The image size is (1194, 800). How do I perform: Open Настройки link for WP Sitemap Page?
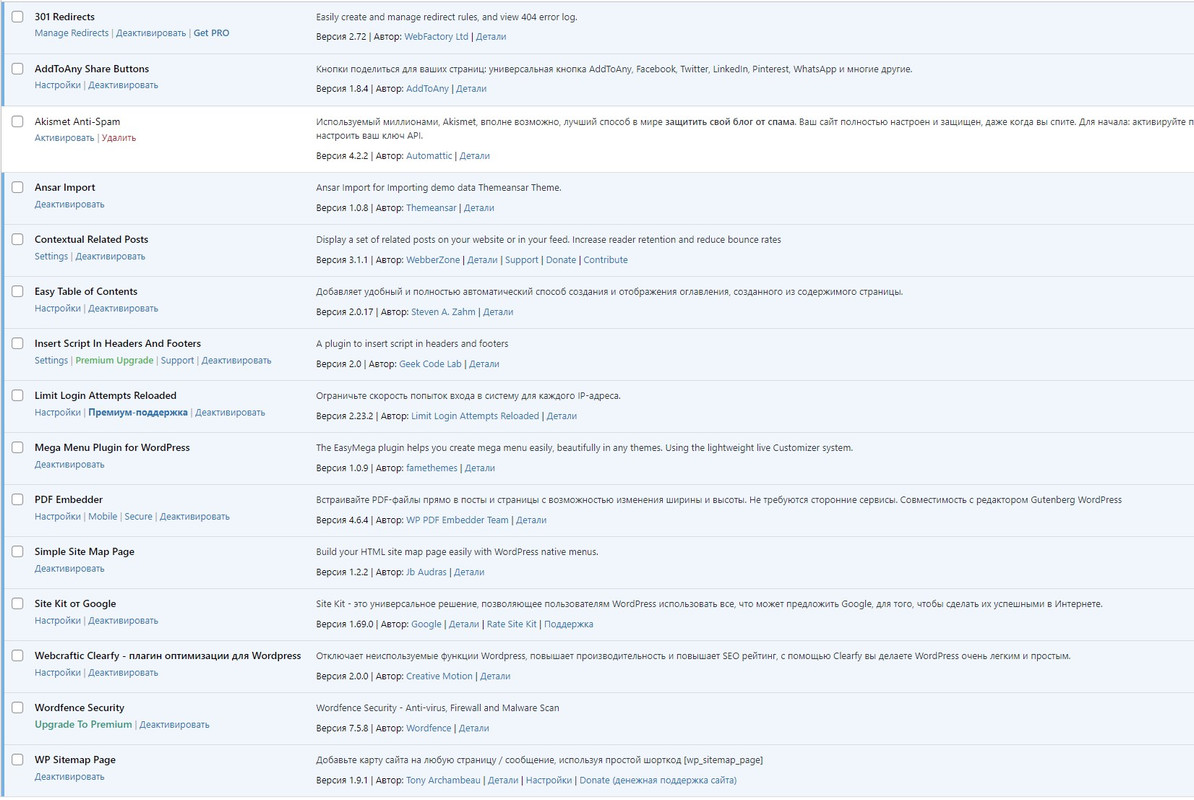[x=549, y=780]
